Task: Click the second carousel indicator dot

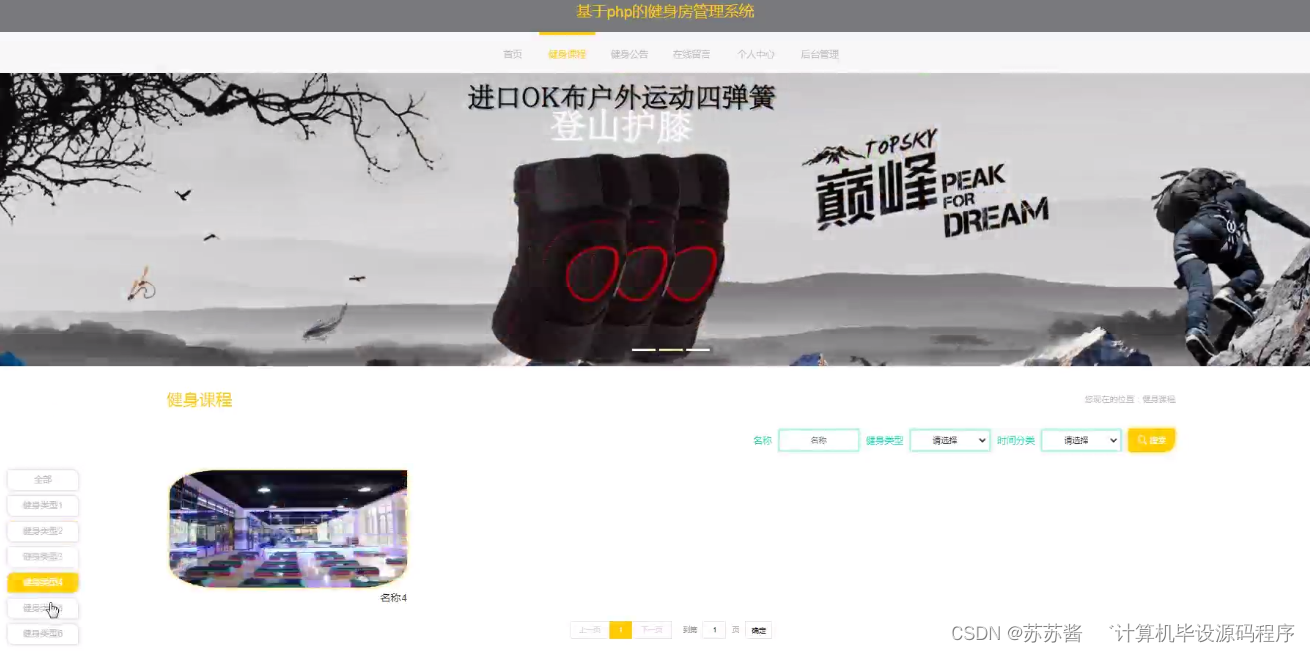Action: click(x=671, y=349)
